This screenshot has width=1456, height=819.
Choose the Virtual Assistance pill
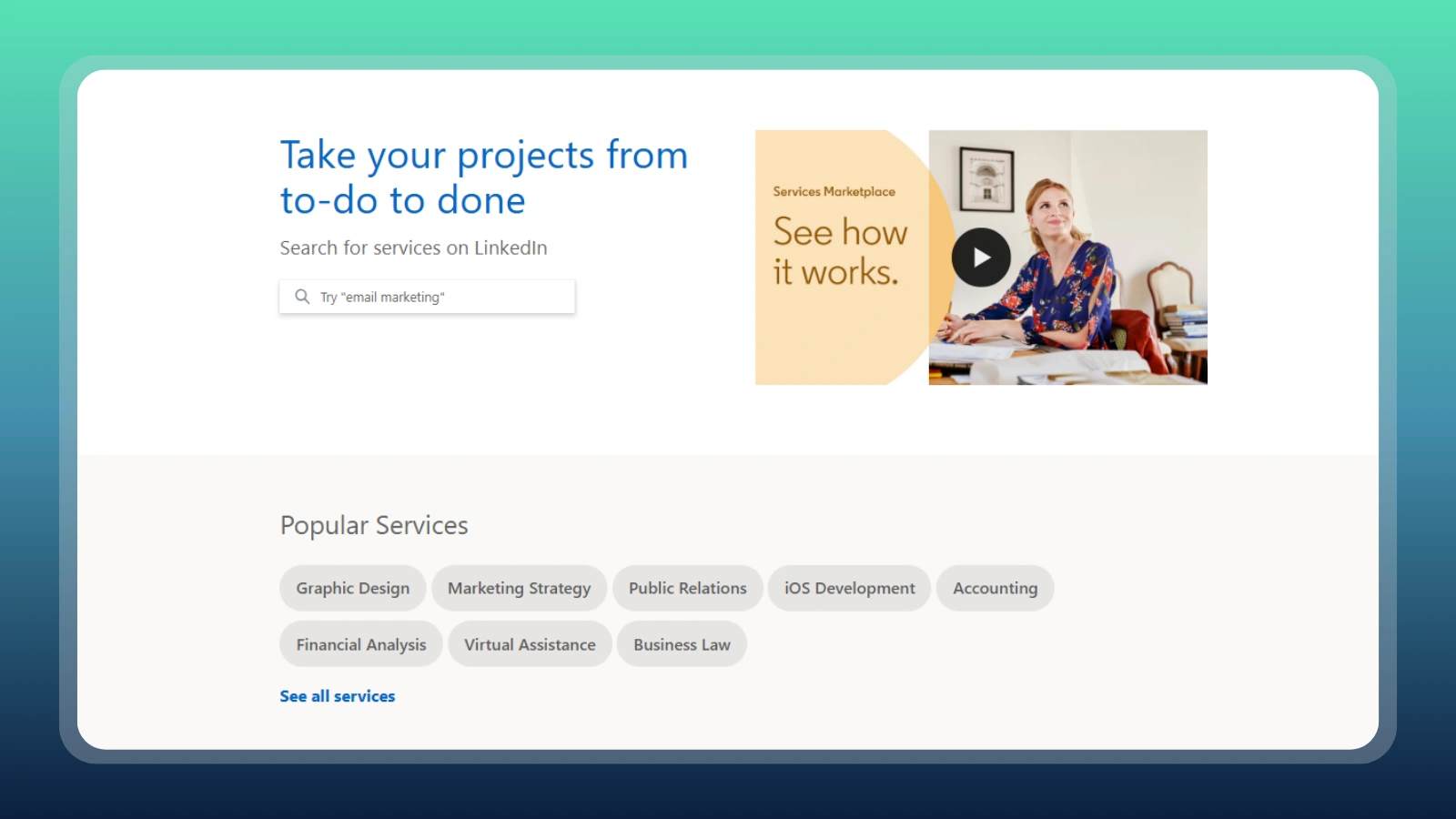(530, 644)
